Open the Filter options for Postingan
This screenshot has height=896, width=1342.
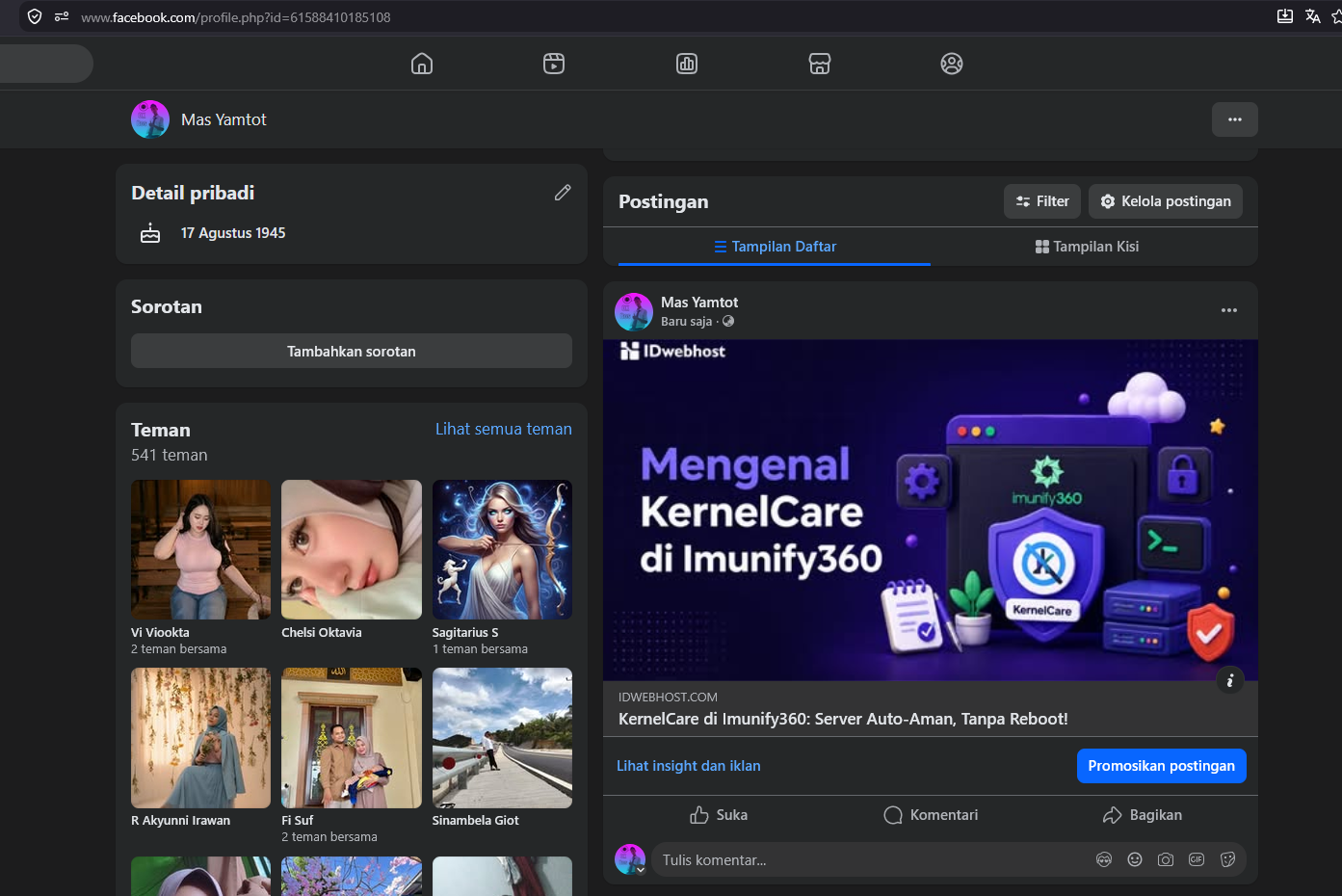click(1042, 201)
